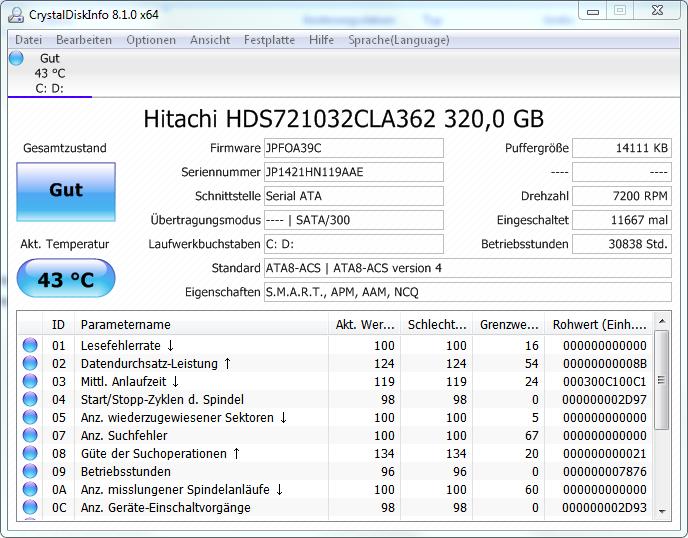This screenshot has height=538, width=688.
Task: Click the Schlecht... column header
Action: pos(437,324)
